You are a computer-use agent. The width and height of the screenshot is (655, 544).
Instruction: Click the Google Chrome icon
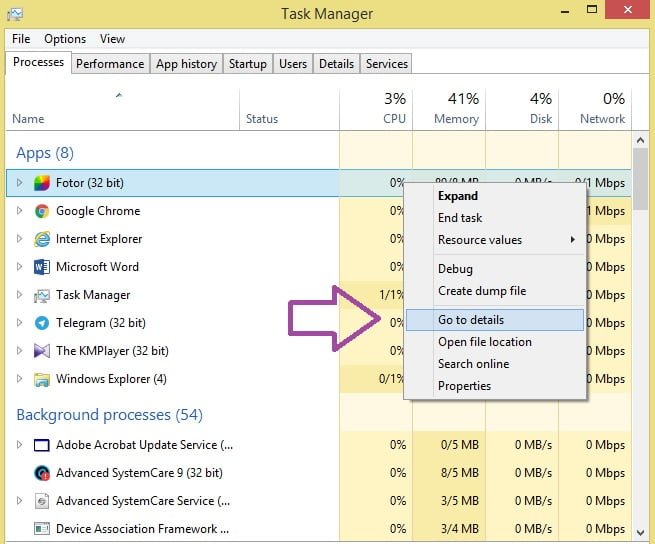(x=42, y=211)
